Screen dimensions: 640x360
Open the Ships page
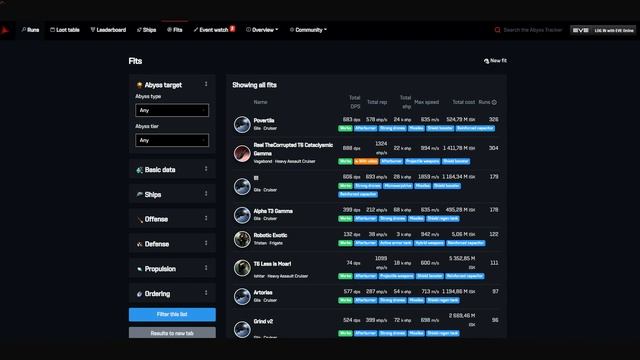click(147, 30)
